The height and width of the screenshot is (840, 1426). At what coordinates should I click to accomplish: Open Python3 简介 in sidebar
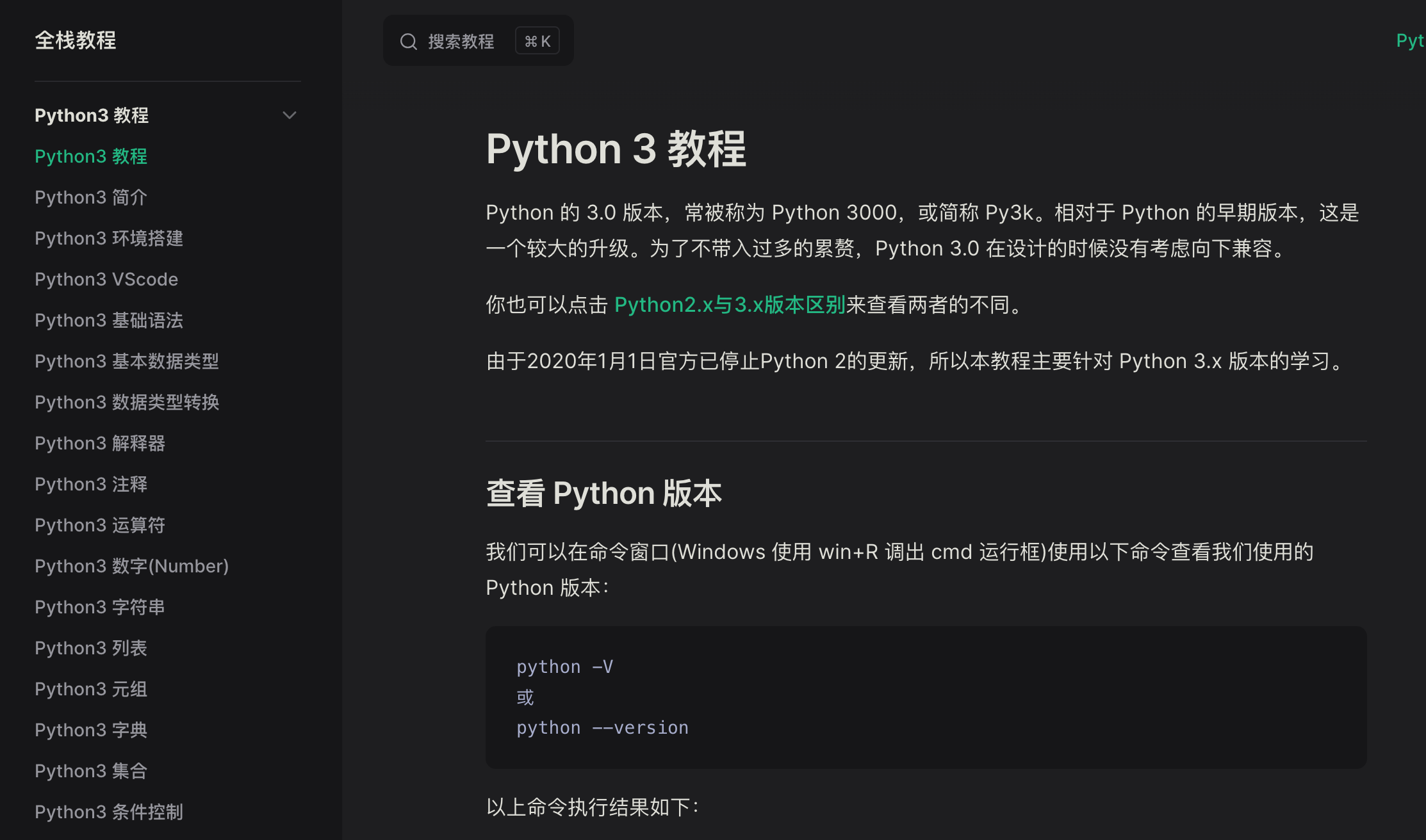click(x=91, y=197)
